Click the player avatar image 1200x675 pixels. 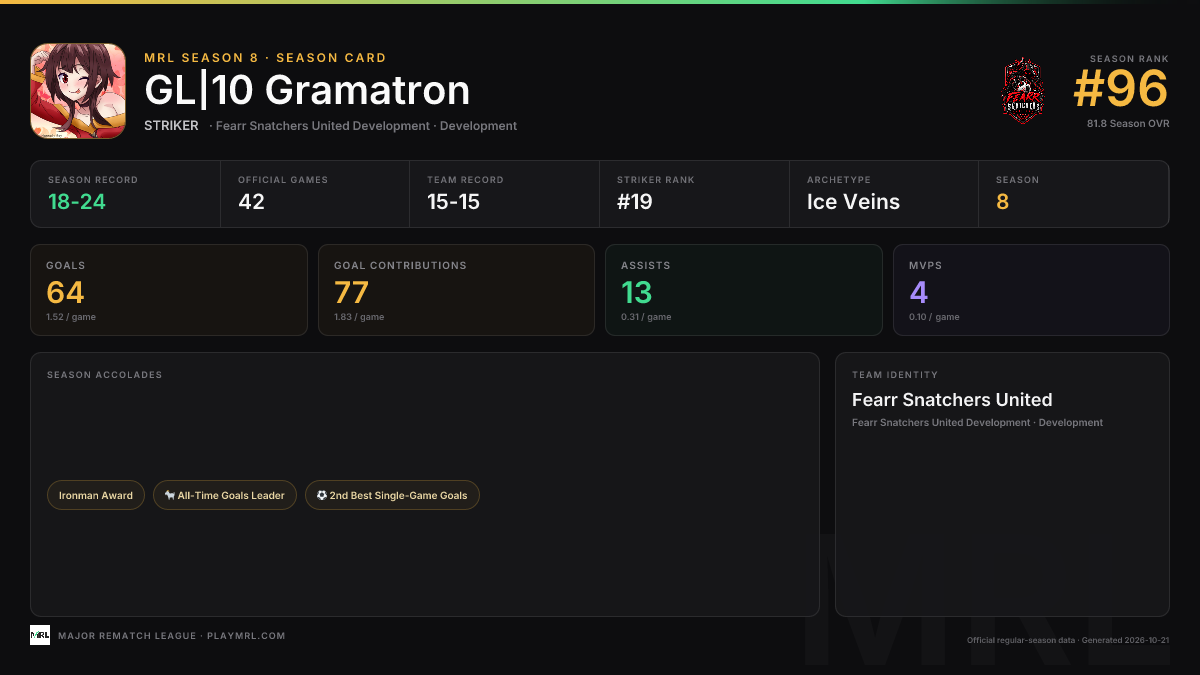[x=78, y=91]
